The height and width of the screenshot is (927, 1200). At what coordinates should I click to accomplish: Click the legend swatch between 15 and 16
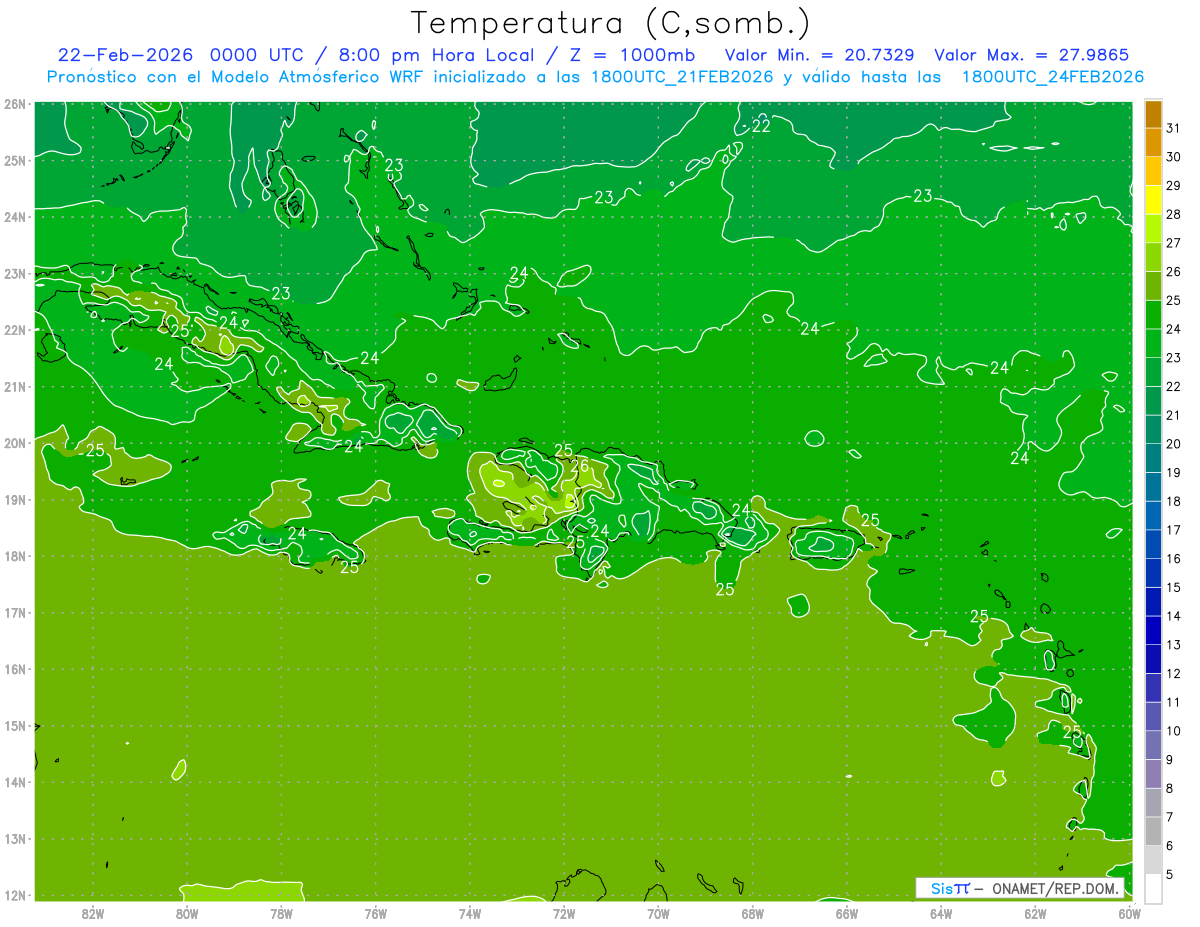tap(1154, 573)
